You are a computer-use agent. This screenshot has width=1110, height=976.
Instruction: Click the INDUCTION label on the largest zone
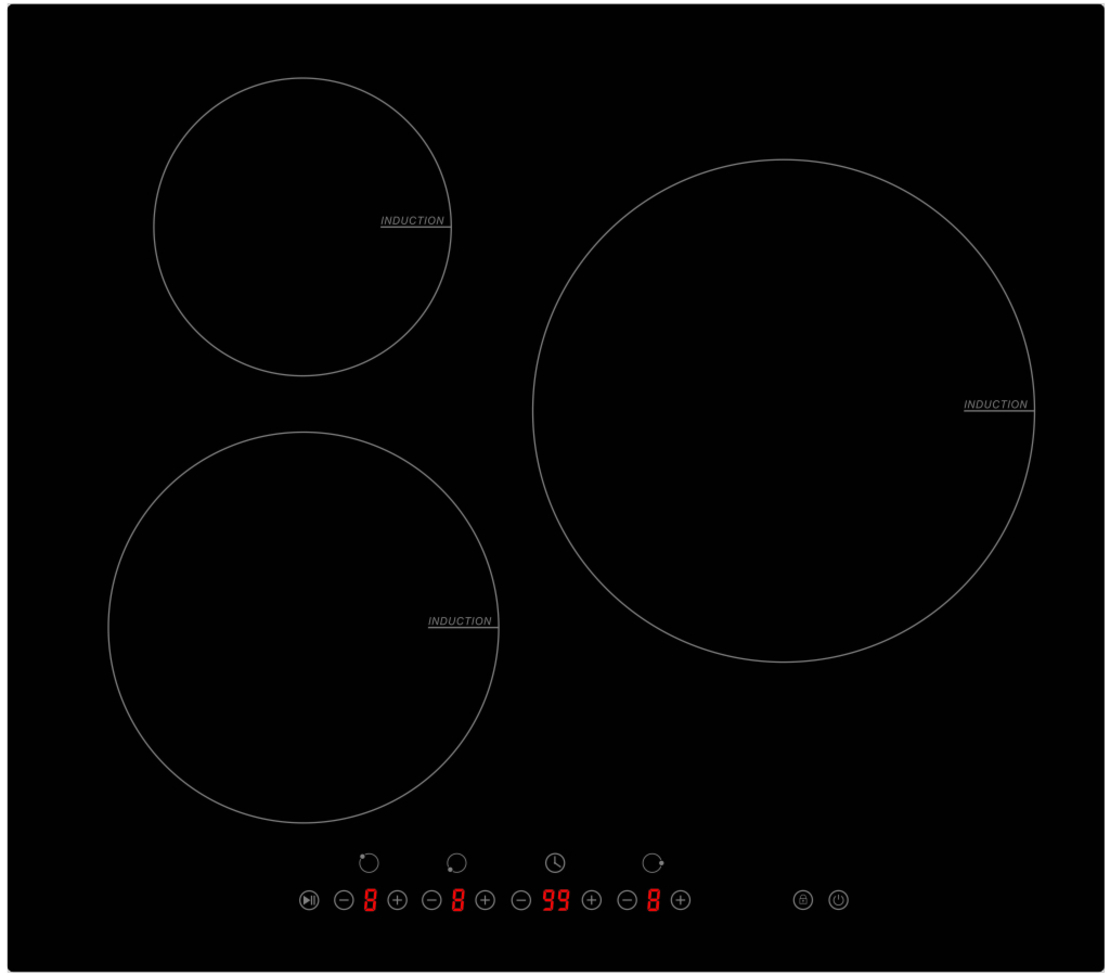(995, 405)
